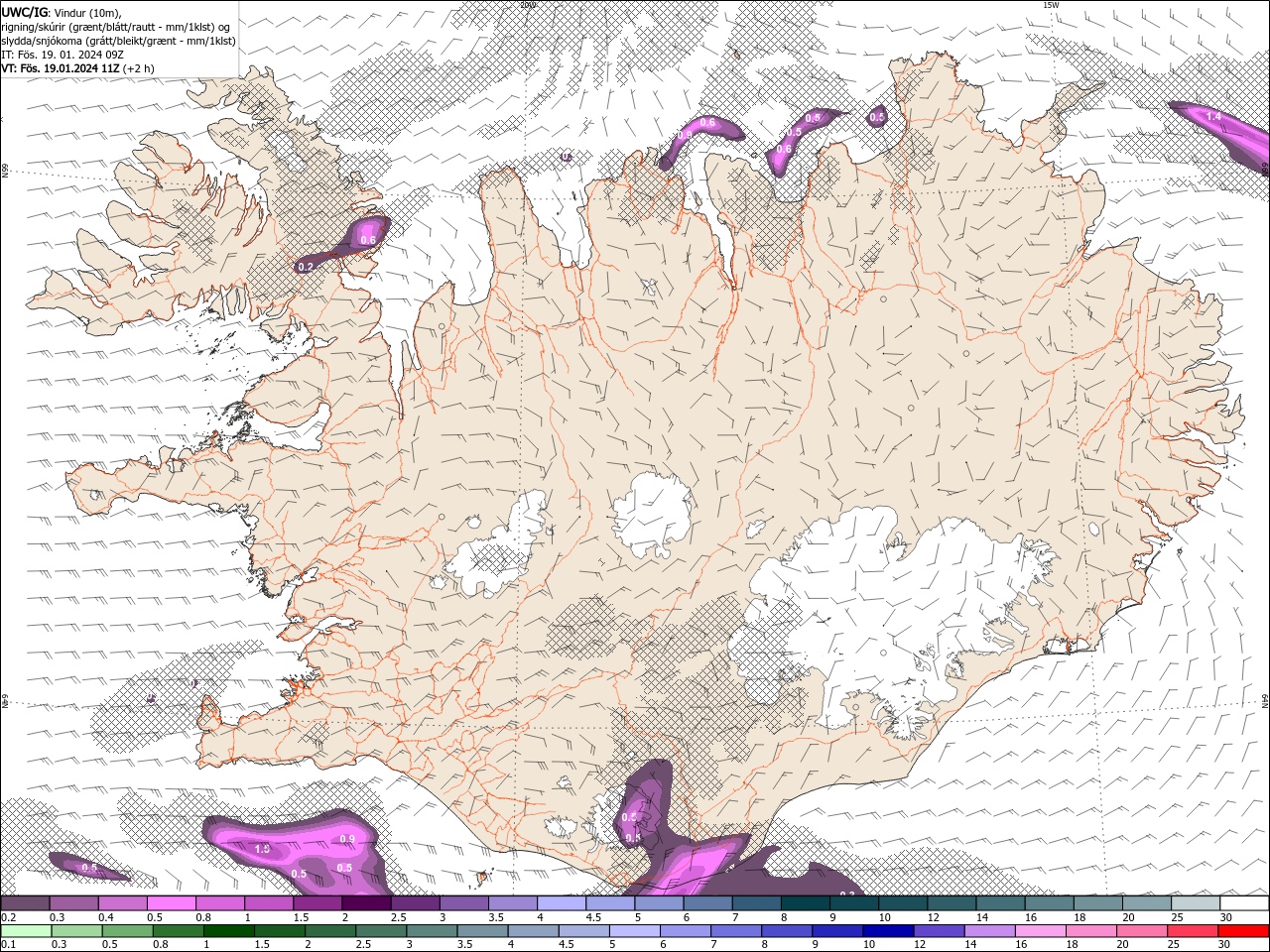
Task: Click the round white Hofsjökull glacier in central Iceland
Action: point(652,516)
